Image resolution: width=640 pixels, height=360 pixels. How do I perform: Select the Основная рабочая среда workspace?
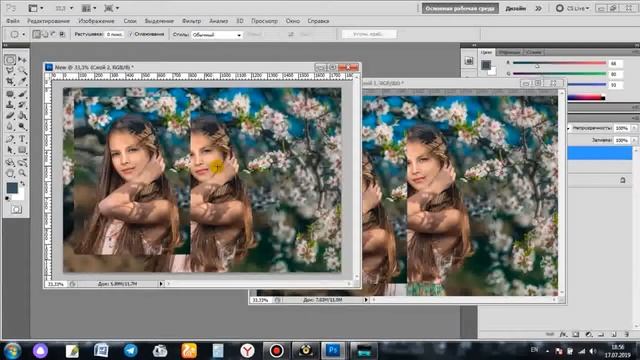pos(460,8)
